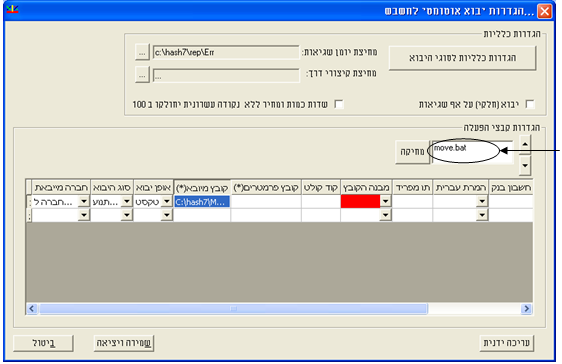Click the horizontal scrollbar thumb of the grid
This screenshot has height=364, width=562.
click(233, 308)
